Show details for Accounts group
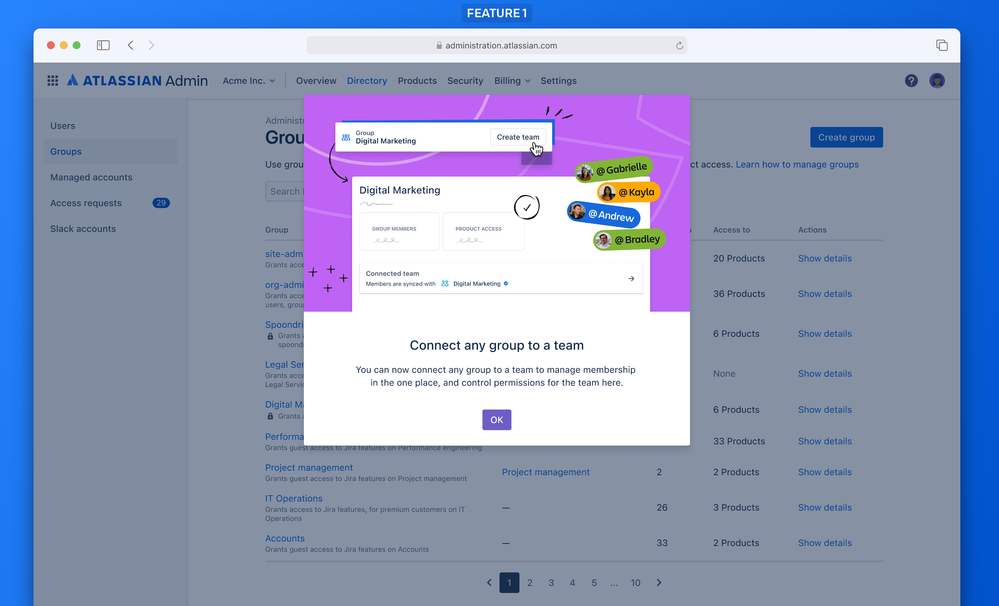This screenshot has height=606, width=999. (825, 543)
